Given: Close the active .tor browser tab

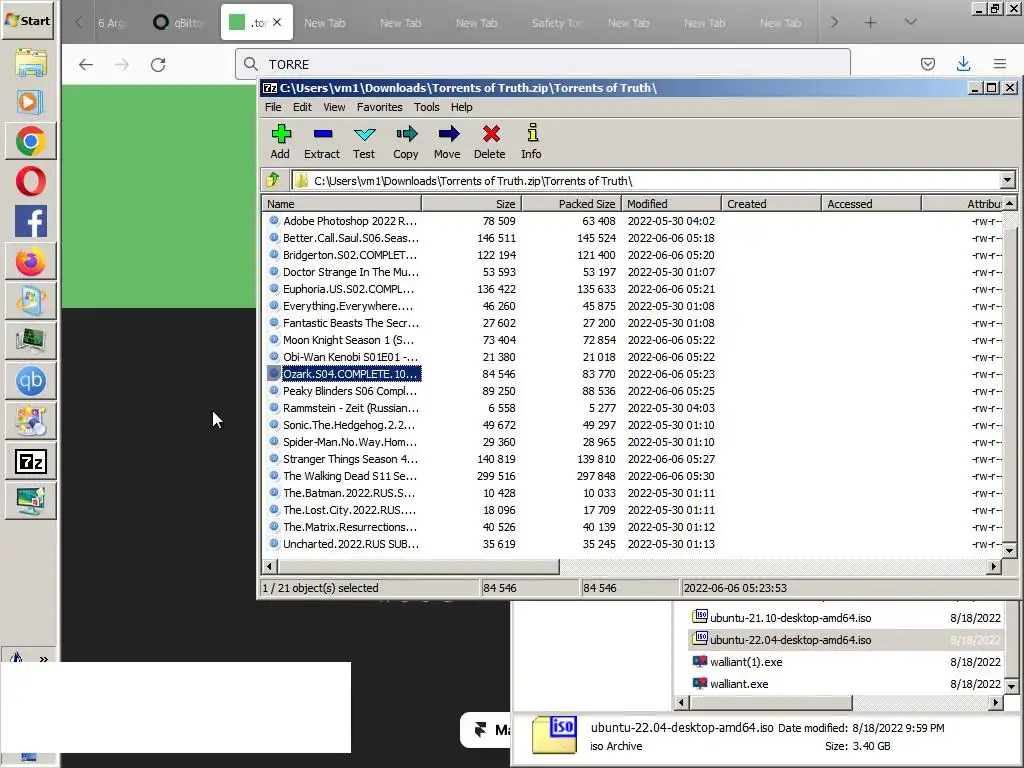Looking at the screenshot, I should 277,22.
